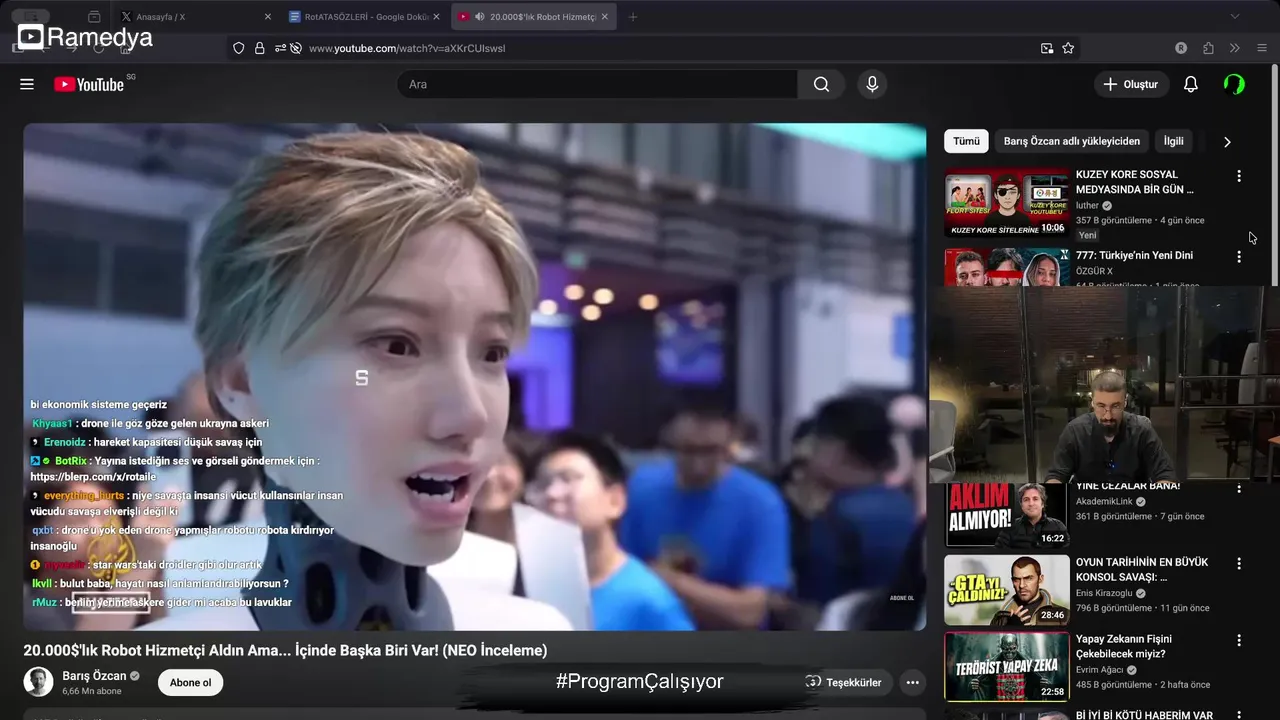
Task: Open options for Yine Cezalar Bana video
Action: [x=1239, y=488]
